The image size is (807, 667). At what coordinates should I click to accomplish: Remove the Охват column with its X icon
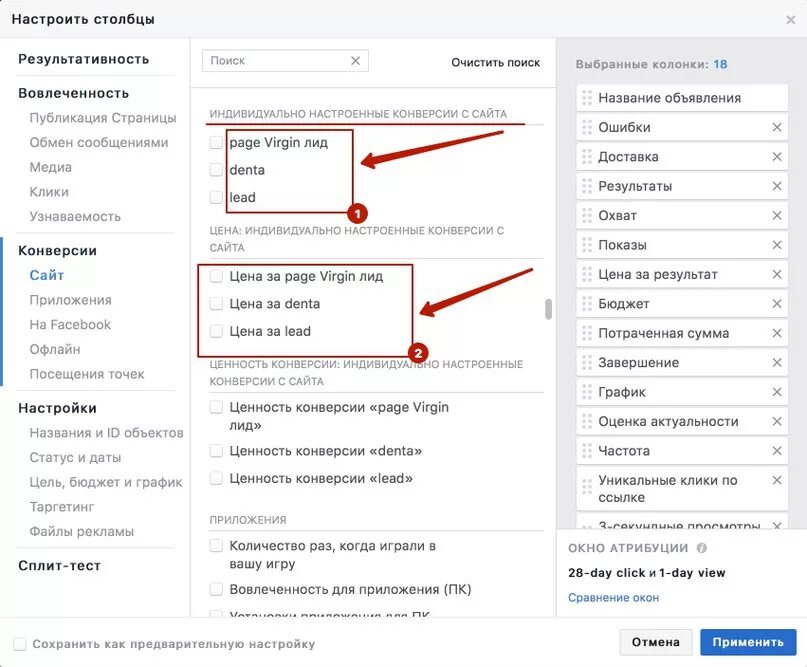tap(777, 215)
